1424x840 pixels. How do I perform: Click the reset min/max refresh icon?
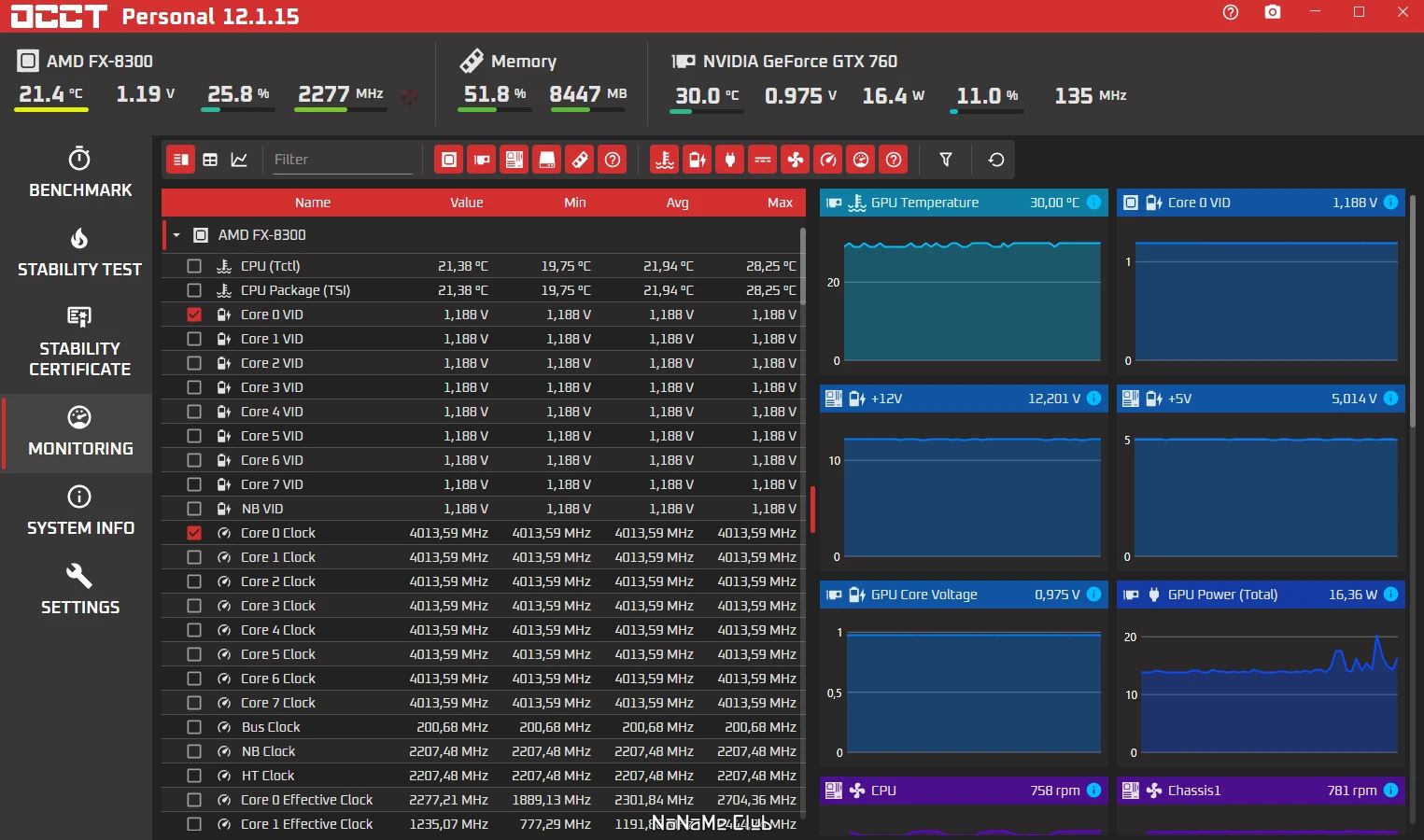tap(996, 160)
